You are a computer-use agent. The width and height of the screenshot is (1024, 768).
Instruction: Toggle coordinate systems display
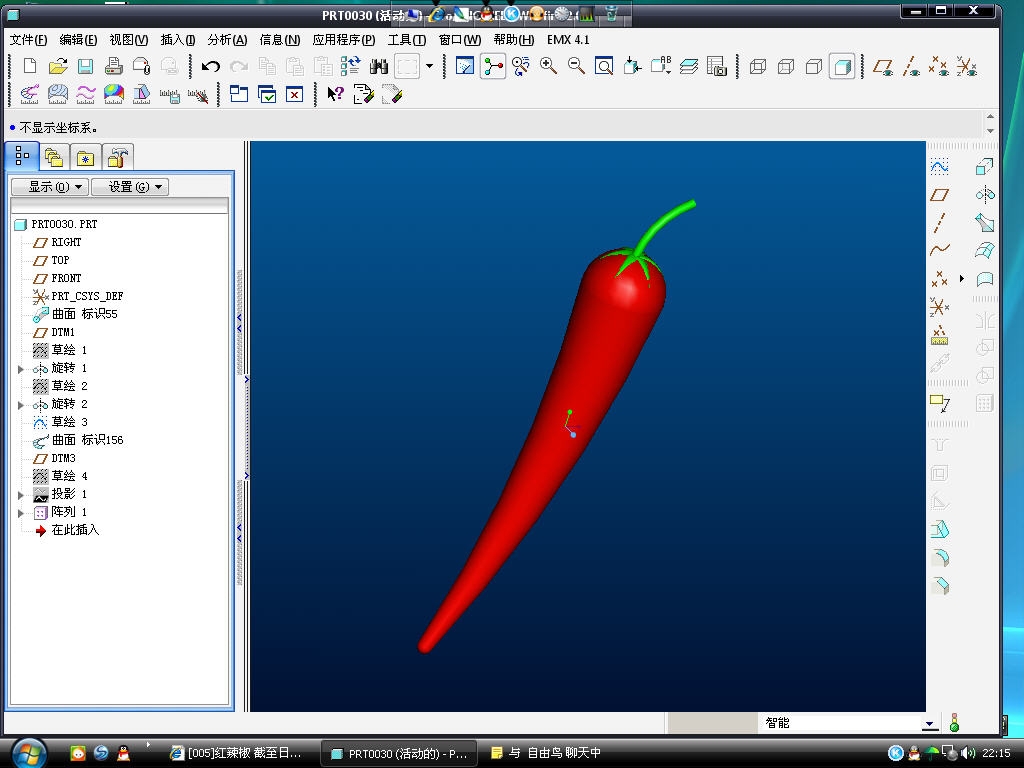click(967, 66)
